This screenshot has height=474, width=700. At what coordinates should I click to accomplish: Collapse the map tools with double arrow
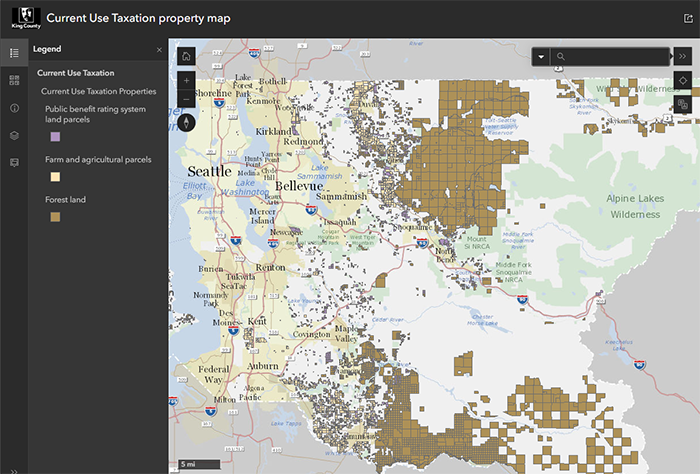pos(683,56)
